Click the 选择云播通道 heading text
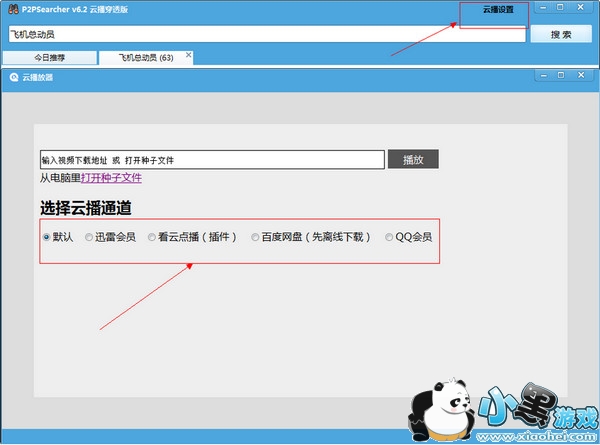The image size is (600, 445). (86, 208)
